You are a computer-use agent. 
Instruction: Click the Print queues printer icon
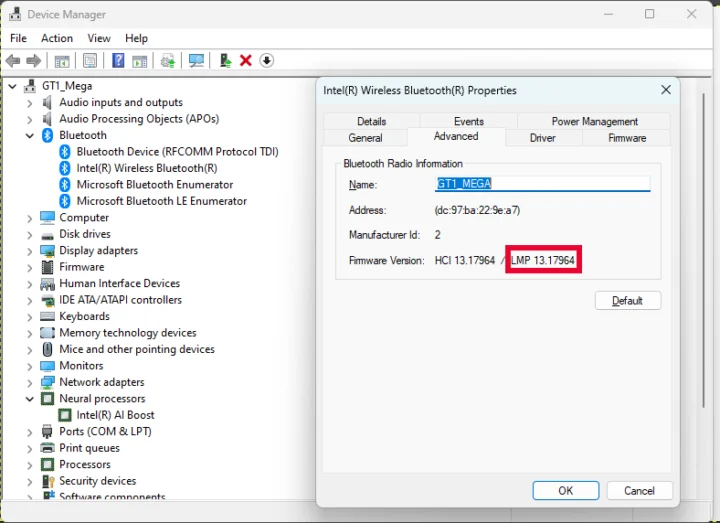coord(47,448)
